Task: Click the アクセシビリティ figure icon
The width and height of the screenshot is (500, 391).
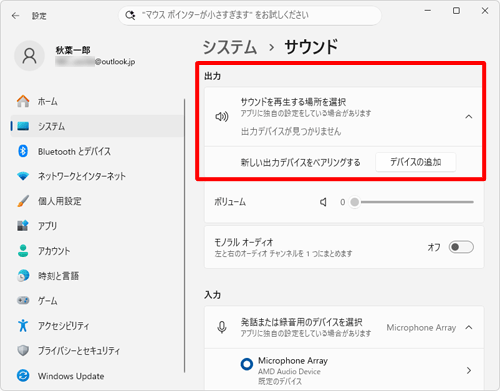Action: click(23, 325)
